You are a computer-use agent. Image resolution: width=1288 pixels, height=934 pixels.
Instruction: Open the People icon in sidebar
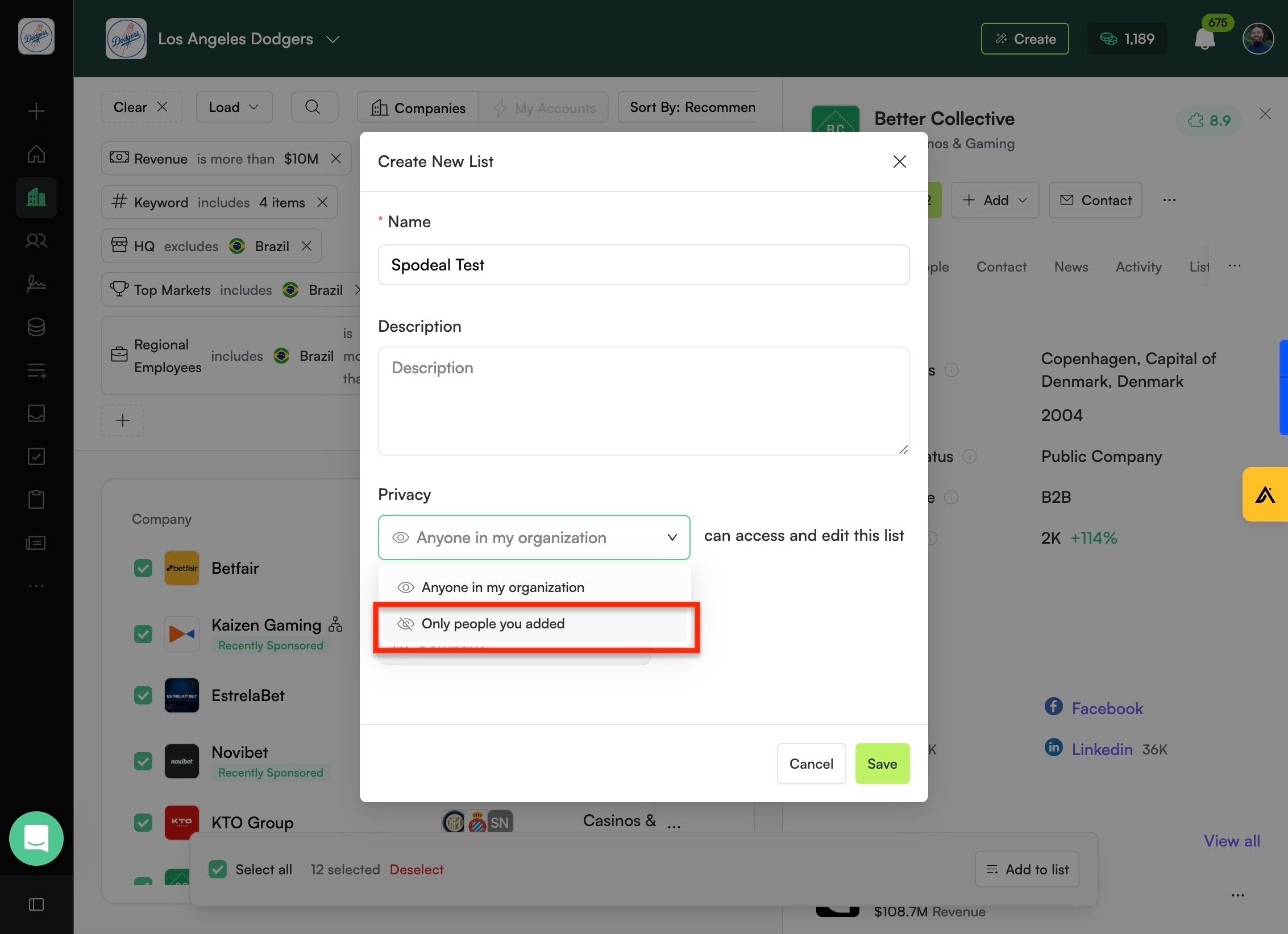tap(36, 241)
